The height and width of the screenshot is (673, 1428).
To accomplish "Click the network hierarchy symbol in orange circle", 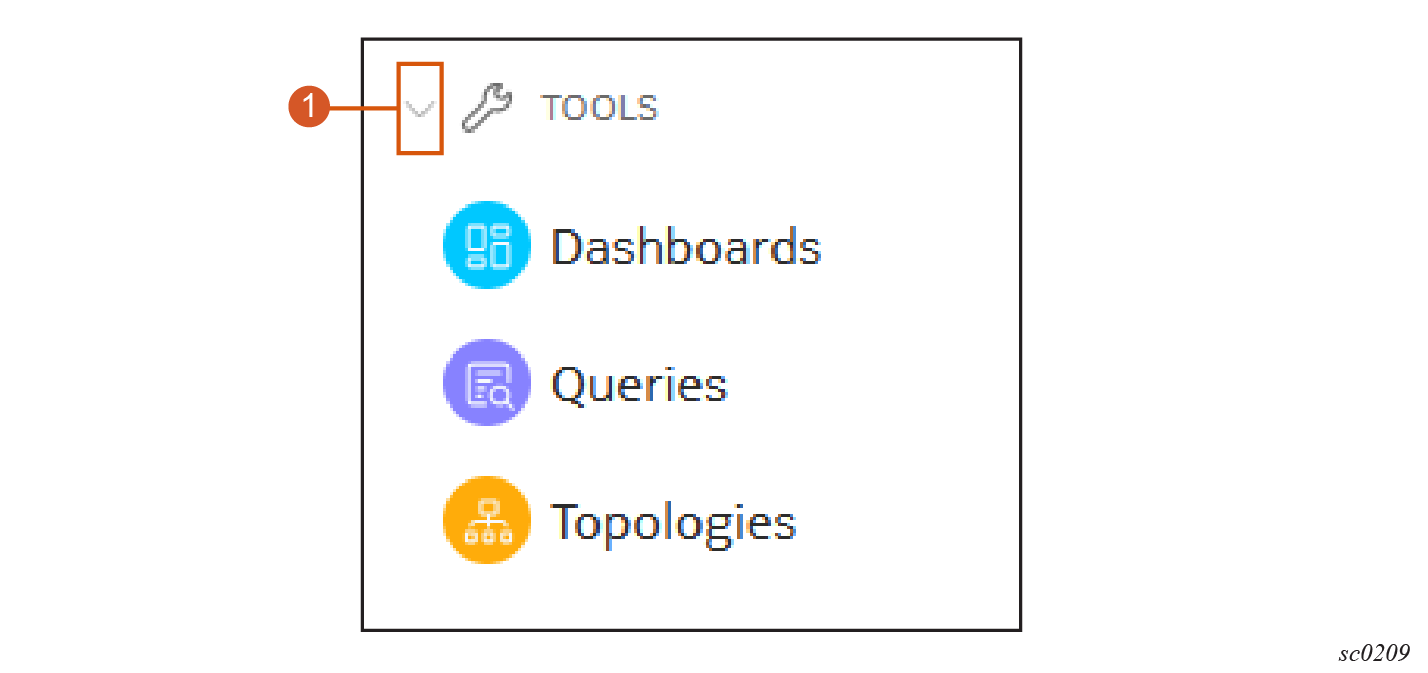I will click(x=487, y=520).
